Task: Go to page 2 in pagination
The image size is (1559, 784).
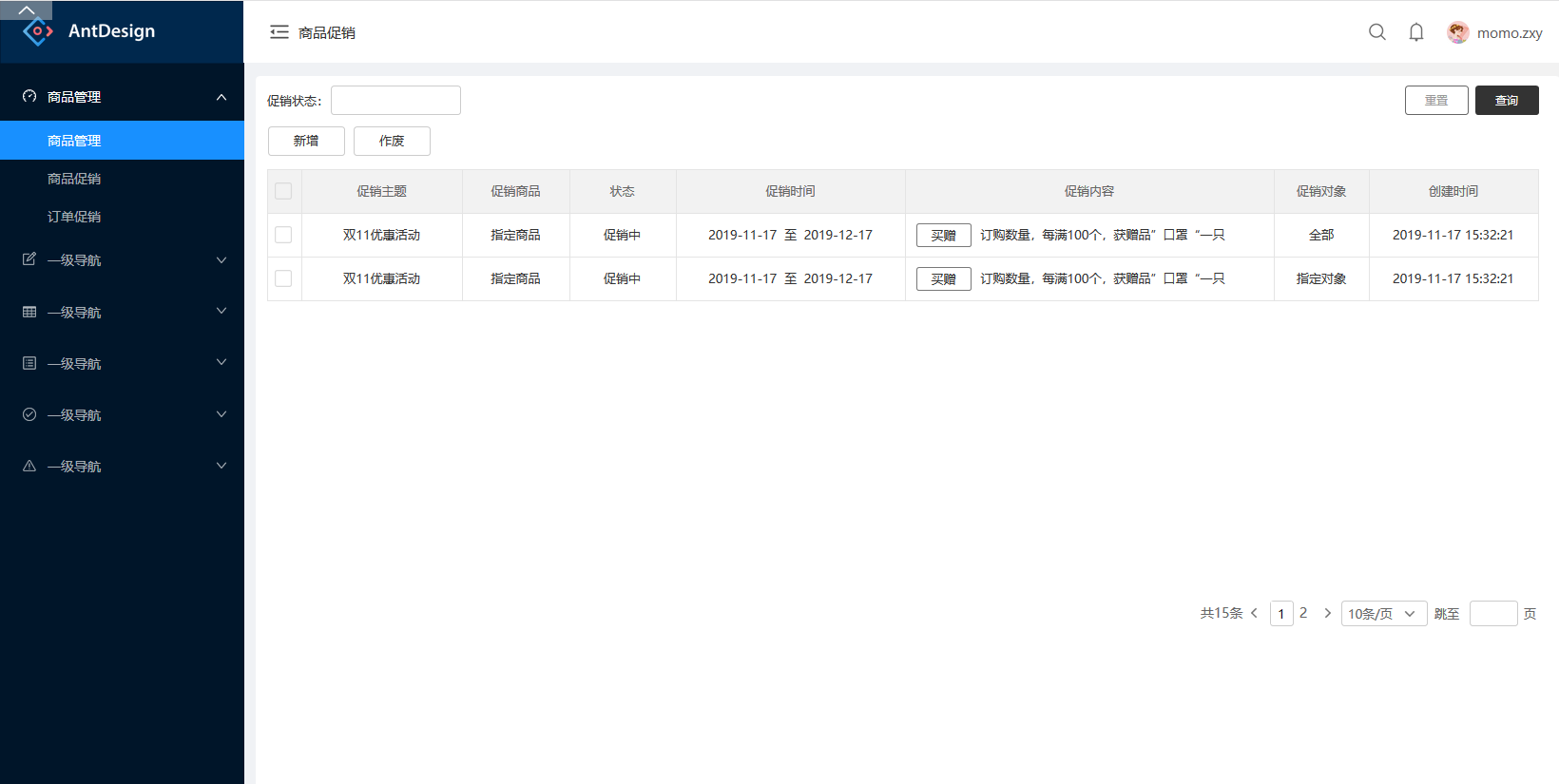Action: pyautogui.click(x=1303, y=613)
